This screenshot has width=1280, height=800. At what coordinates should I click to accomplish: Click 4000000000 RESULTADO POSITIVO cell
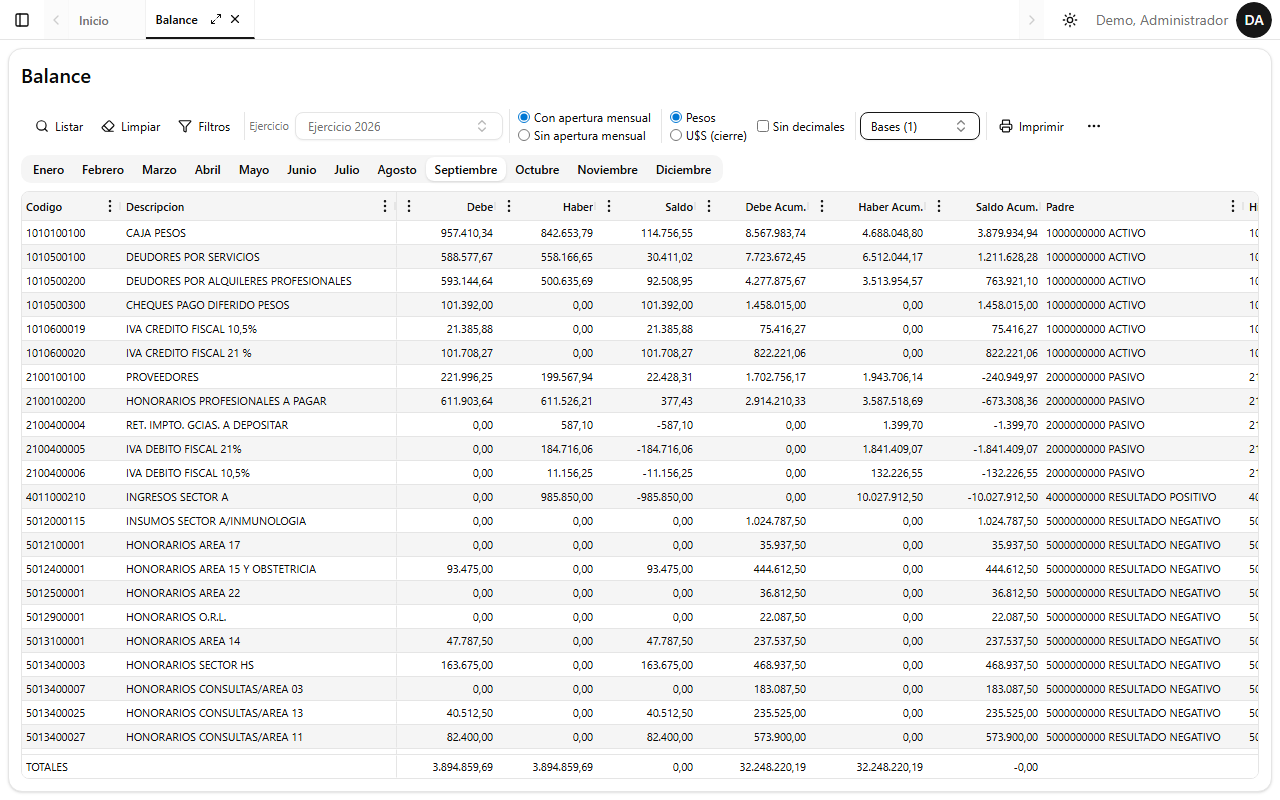coord(1131,497)
